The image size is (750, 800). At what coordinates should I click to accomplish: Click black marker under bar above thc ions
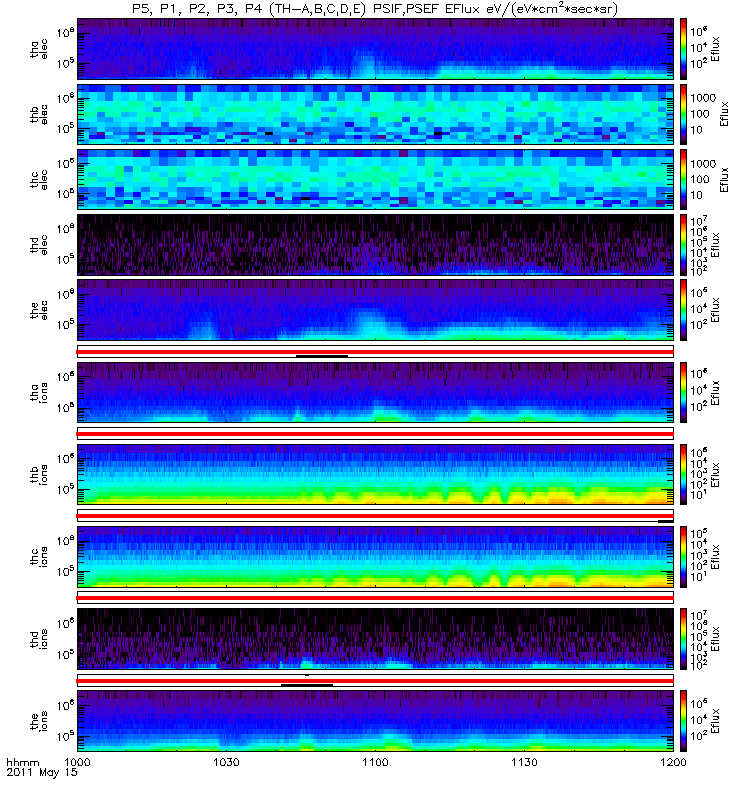[666, 521]
